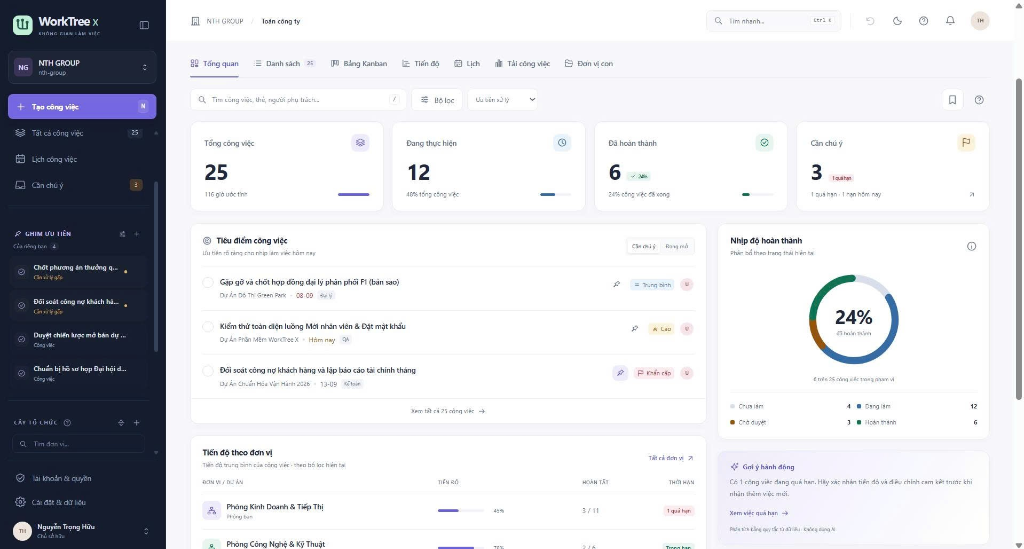Switch to Tổng quan tab
Screen dimensions: 1024x549
pyautogui.click(x=214, y=64)
